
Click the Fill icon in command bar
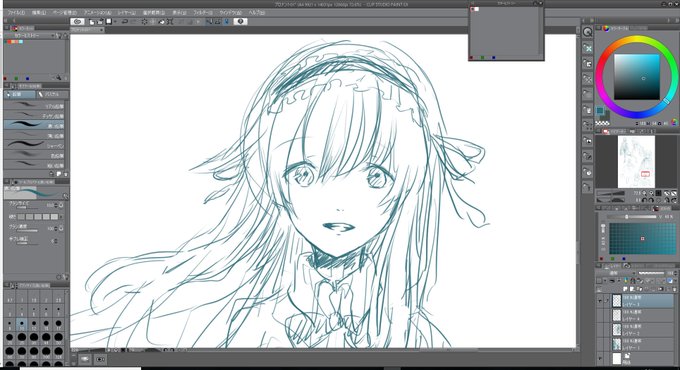161,21
